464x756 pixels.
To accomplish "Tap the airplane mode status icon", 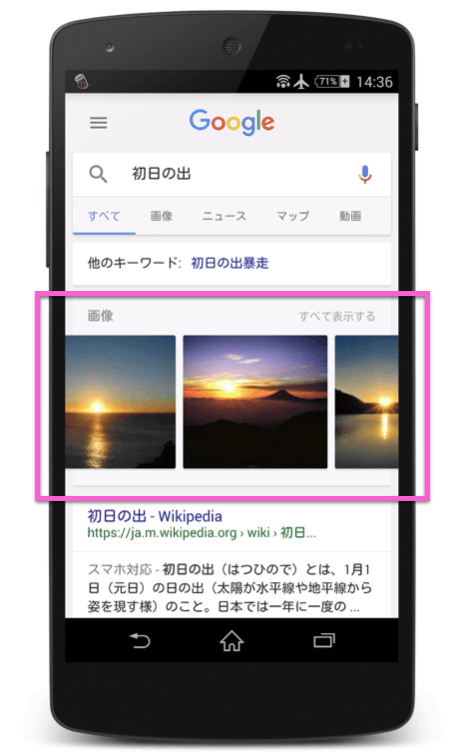I will tap(301, 81).
